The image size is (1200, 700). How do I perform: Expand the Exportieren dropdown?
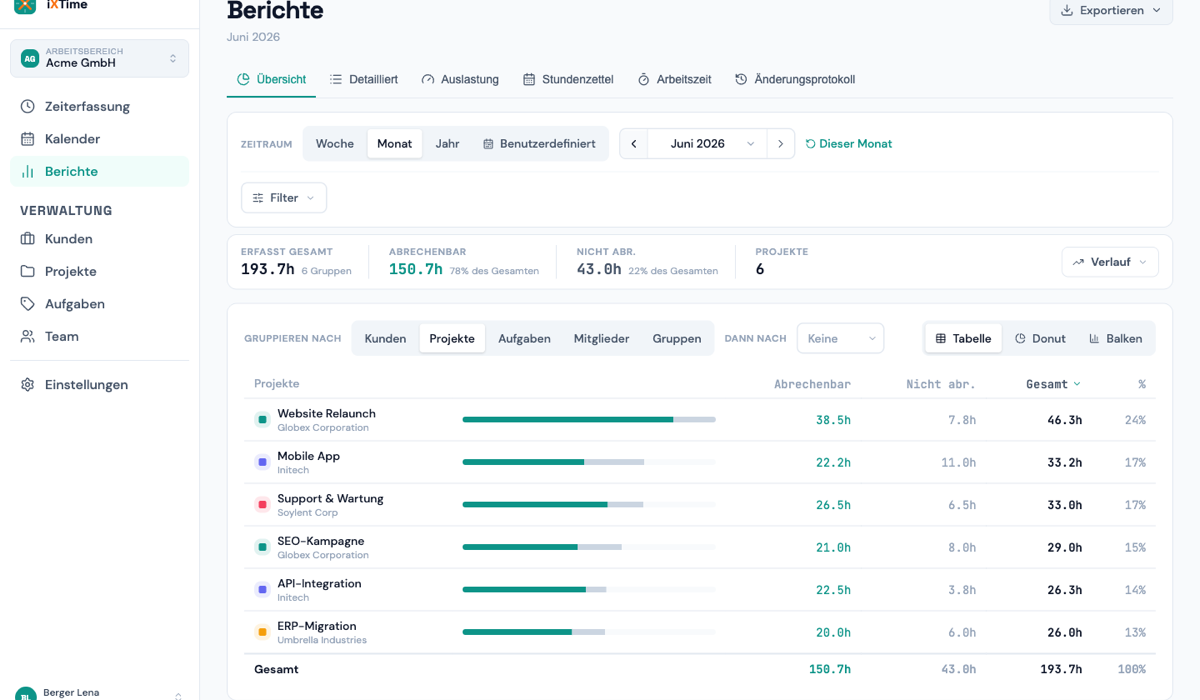[1111, 10]
